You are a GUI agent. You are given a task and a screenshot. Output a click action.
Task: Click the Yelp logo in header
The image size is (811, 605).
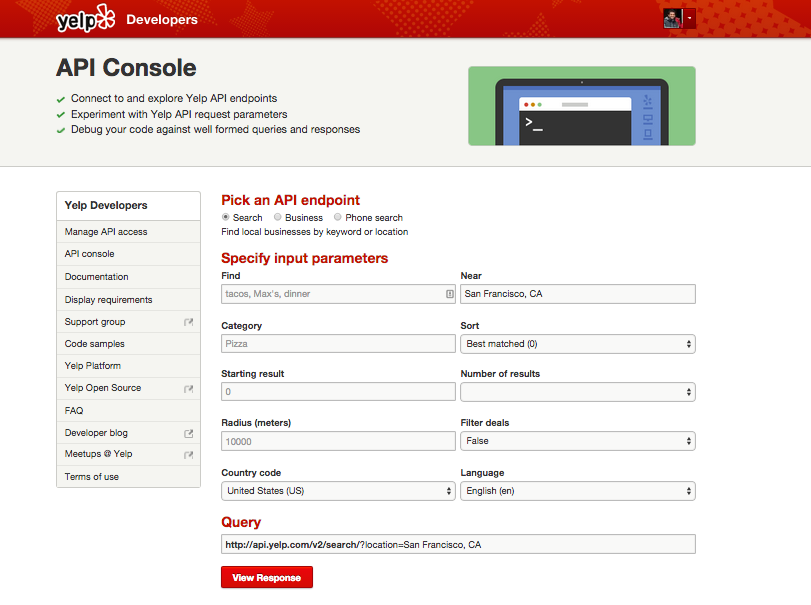coord(85,19)
